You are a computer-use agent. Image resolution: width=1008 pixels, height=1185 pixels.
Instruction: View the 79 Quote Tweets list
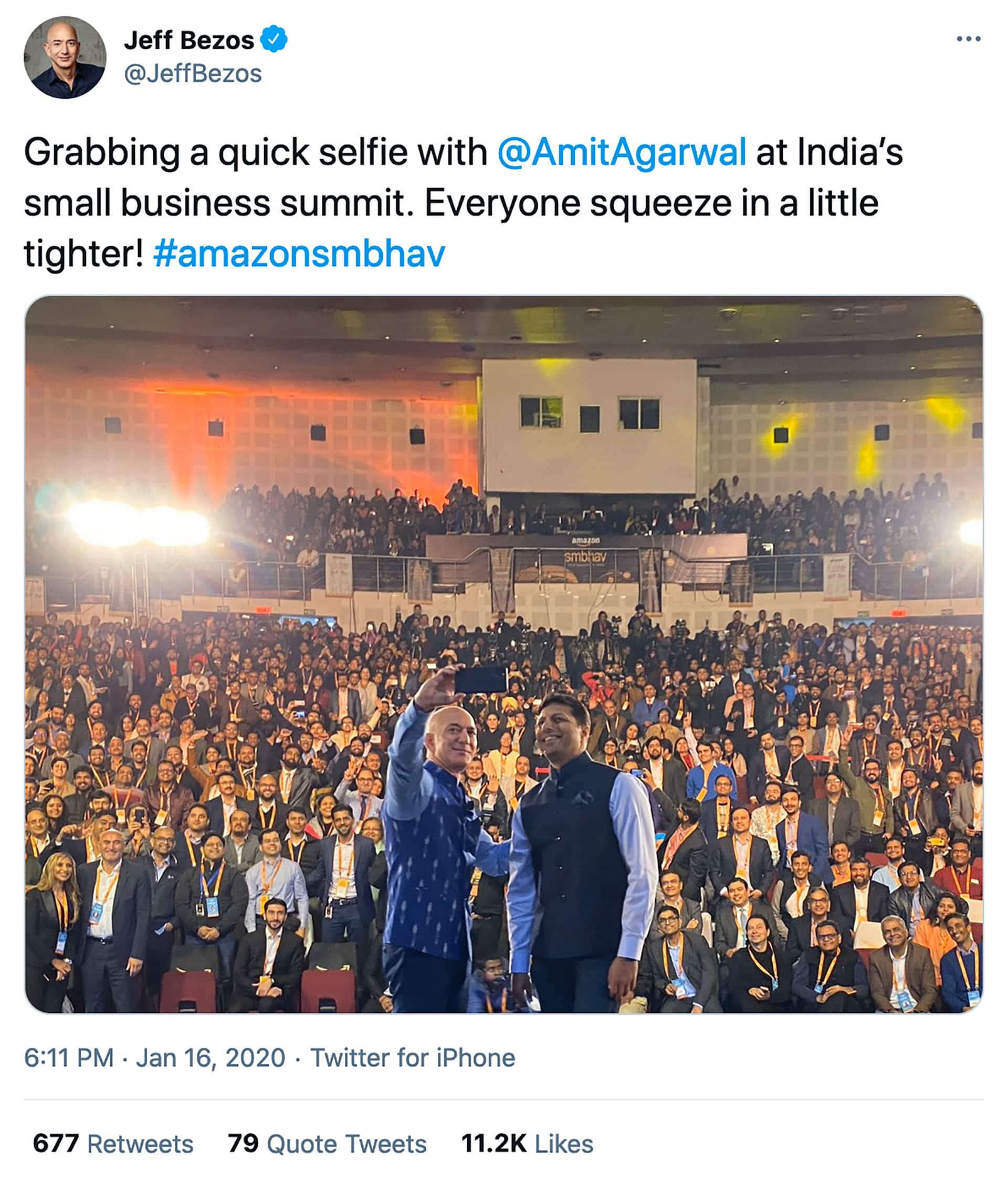click(x=327, y=1144)
